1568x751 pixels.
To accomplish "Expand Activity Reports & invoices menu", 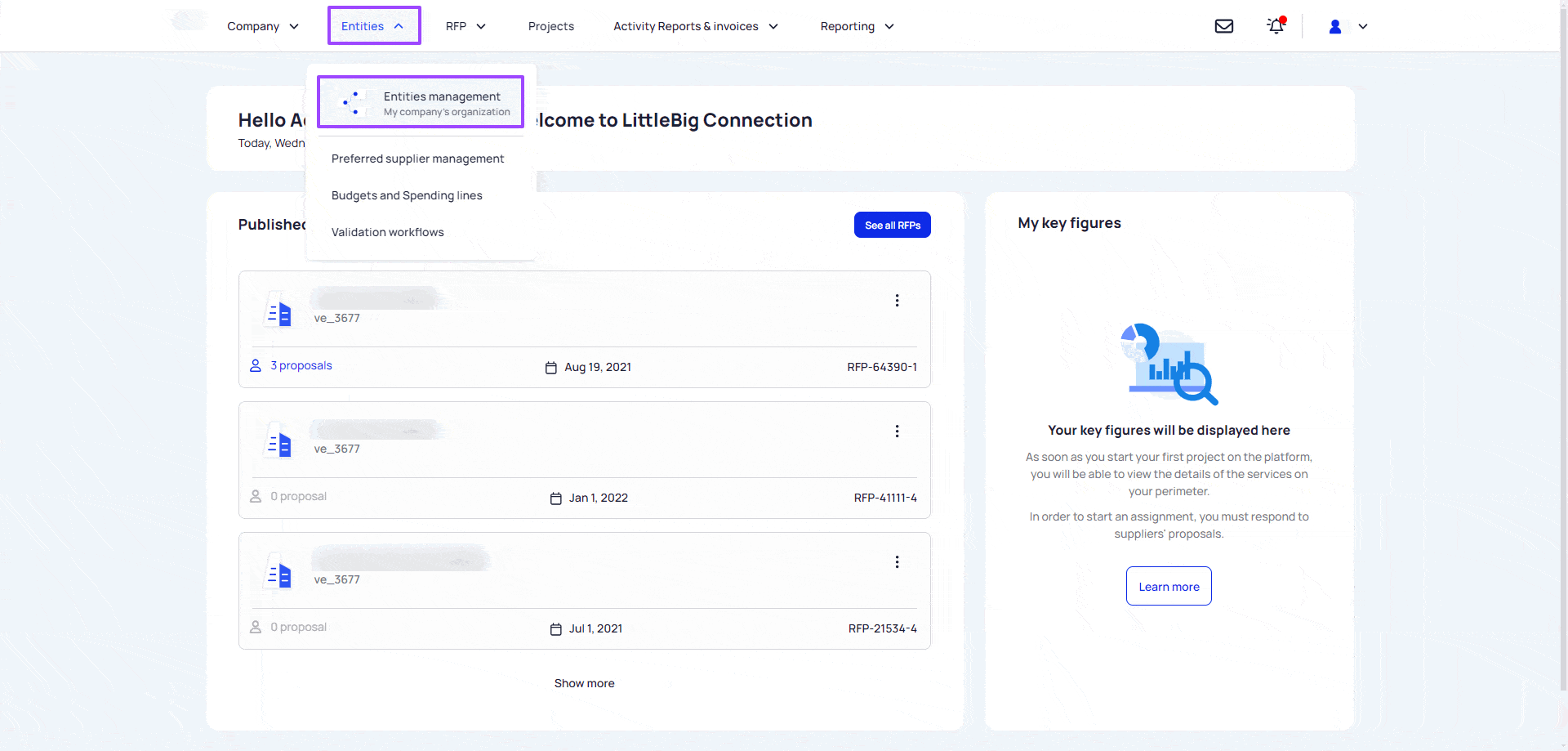I will click(695, 26).
